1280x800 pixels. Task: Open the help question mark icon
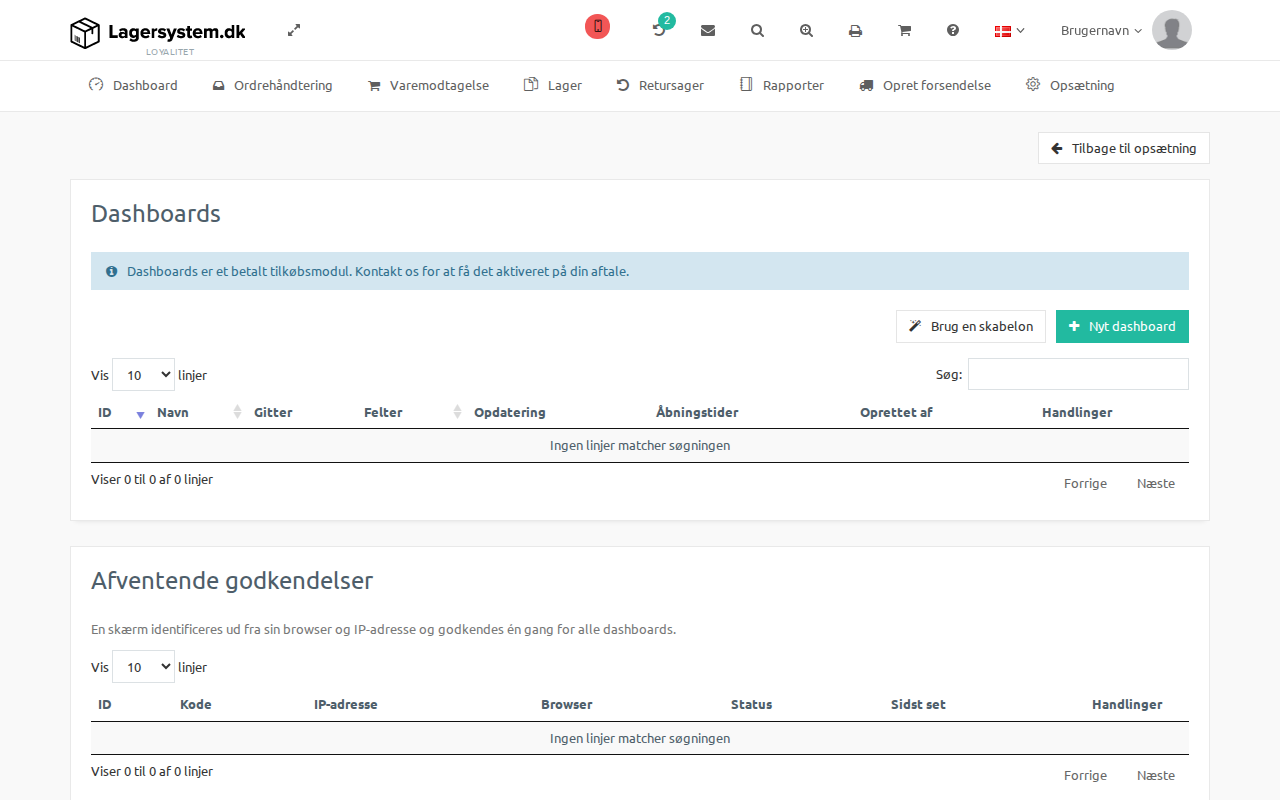(x=953, y=31)
